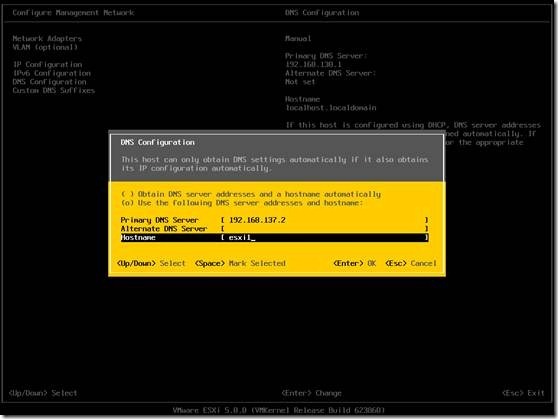This screenshot has height=419, width=558.
Task: Click 'Alternate DNS Server:' label in right pane
Action: click(x=330, y=73)
